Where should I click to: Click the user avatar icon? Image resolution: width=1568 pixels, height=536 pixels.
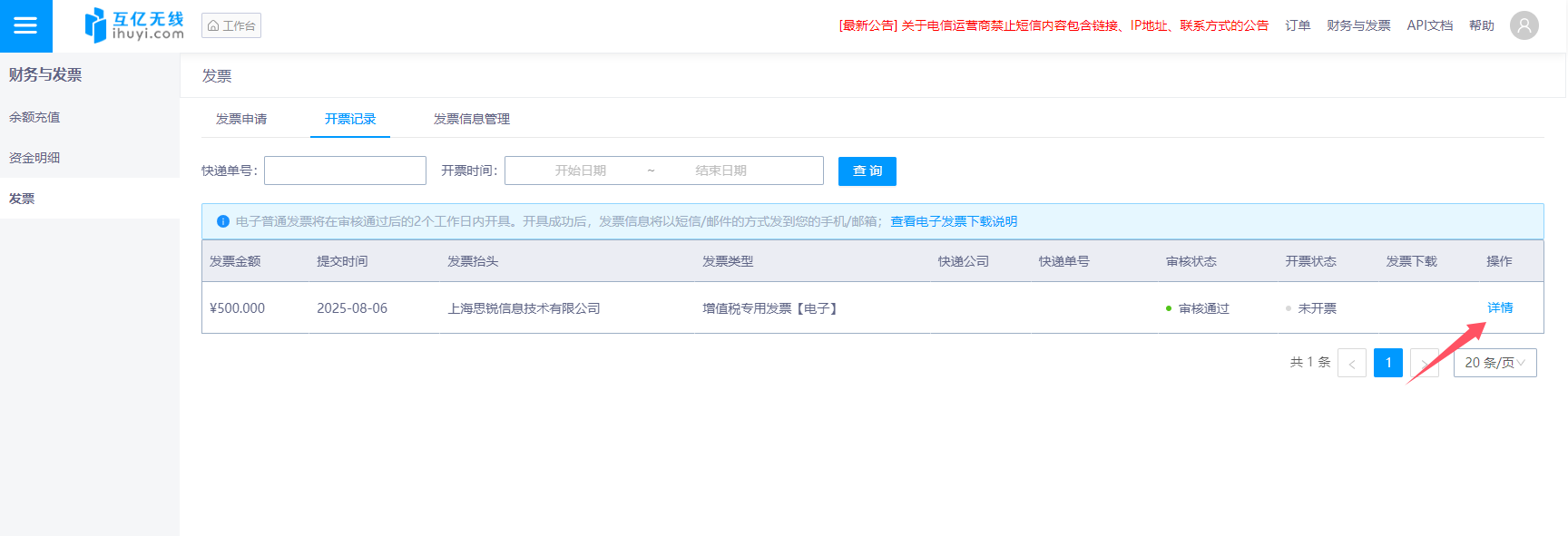tap(1524, 25)
